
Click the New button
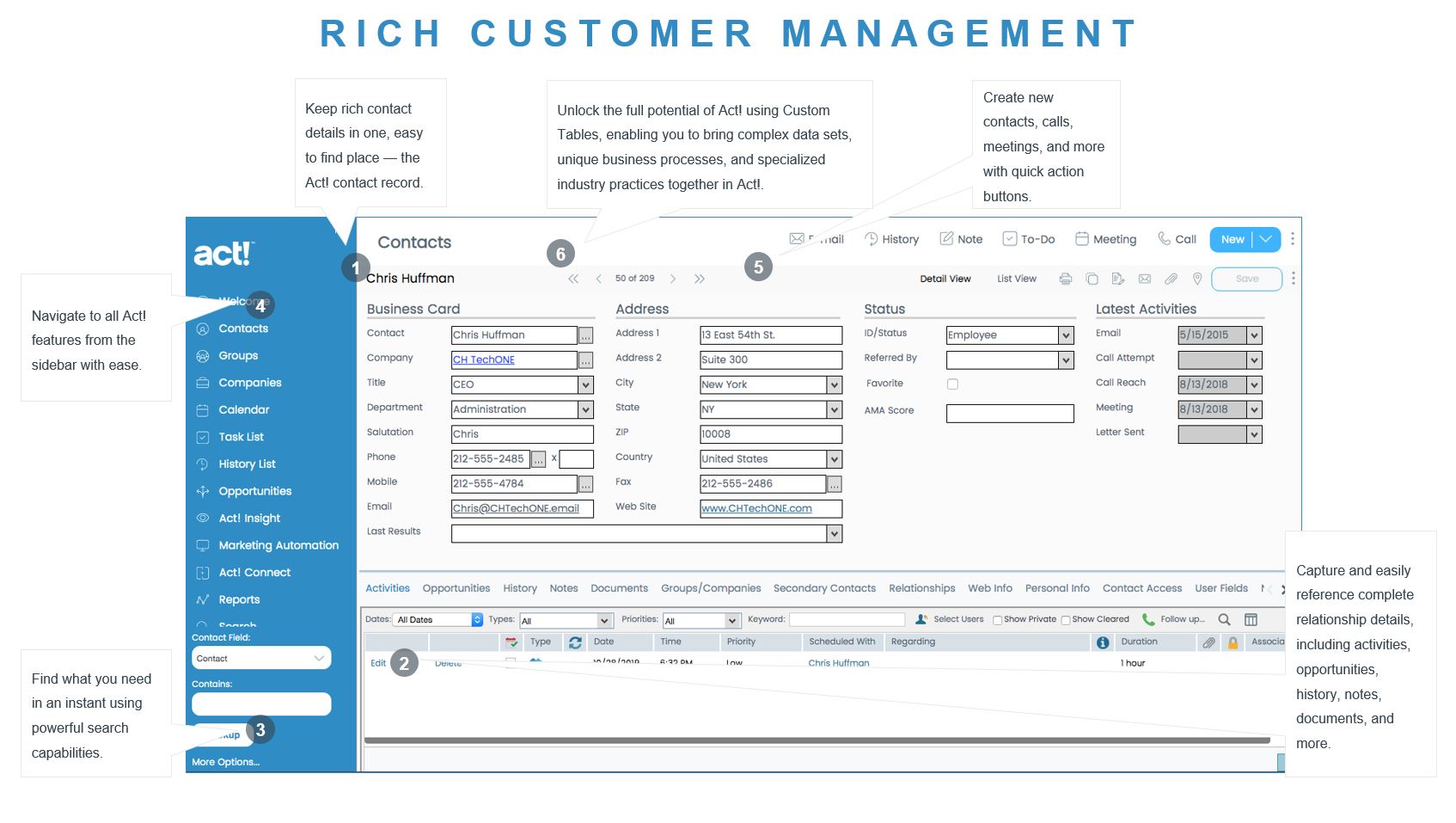1233,239
